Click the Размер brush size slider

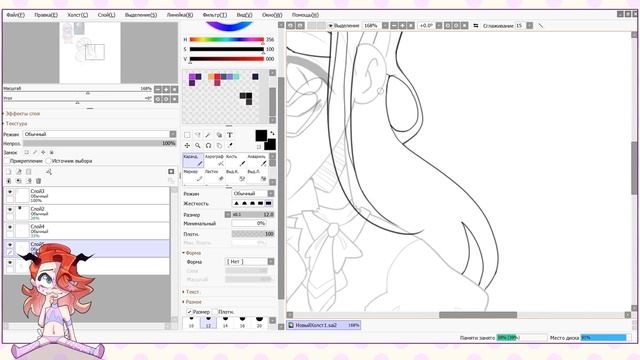coord(253,214)
